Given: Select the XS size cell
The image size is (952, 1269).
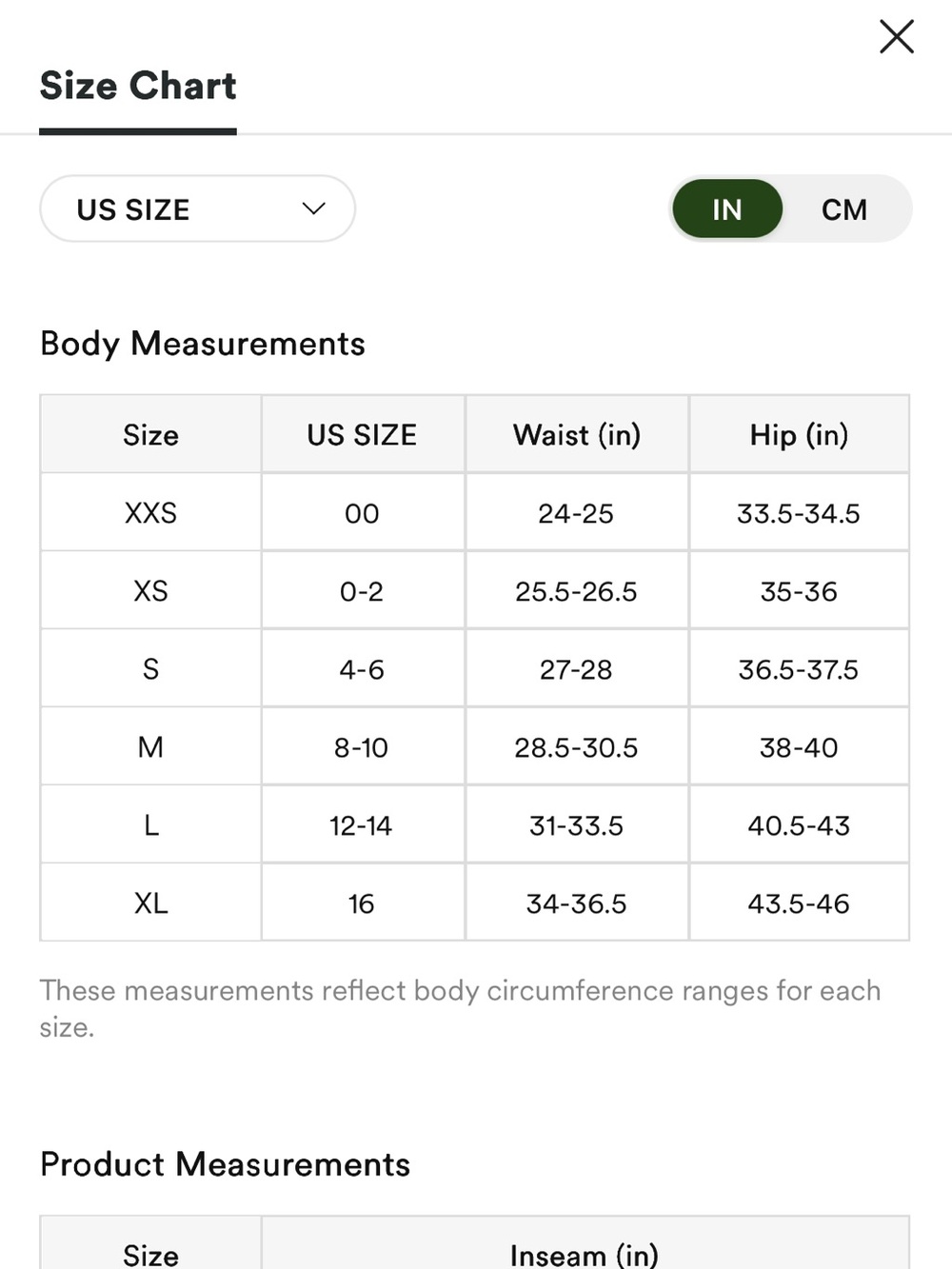Looking at the screenshot, I should point(150,591).
